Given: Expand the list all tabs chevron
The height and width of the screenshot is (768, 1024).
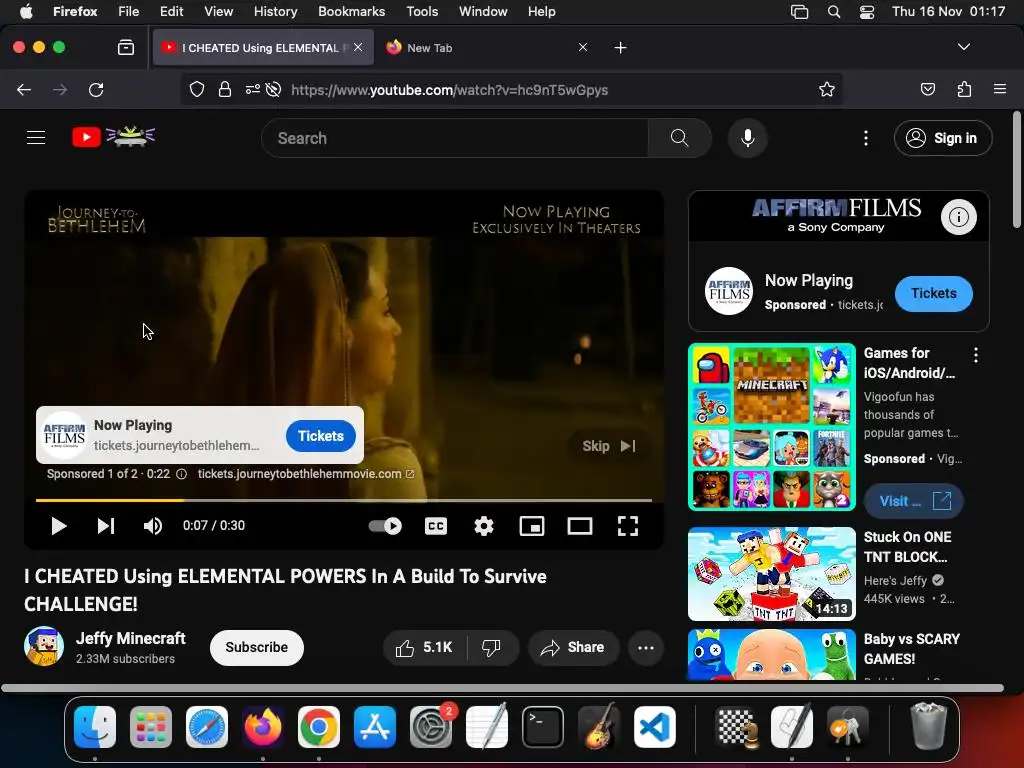Looking at the screenshot, I should click(x=964, y=47).
